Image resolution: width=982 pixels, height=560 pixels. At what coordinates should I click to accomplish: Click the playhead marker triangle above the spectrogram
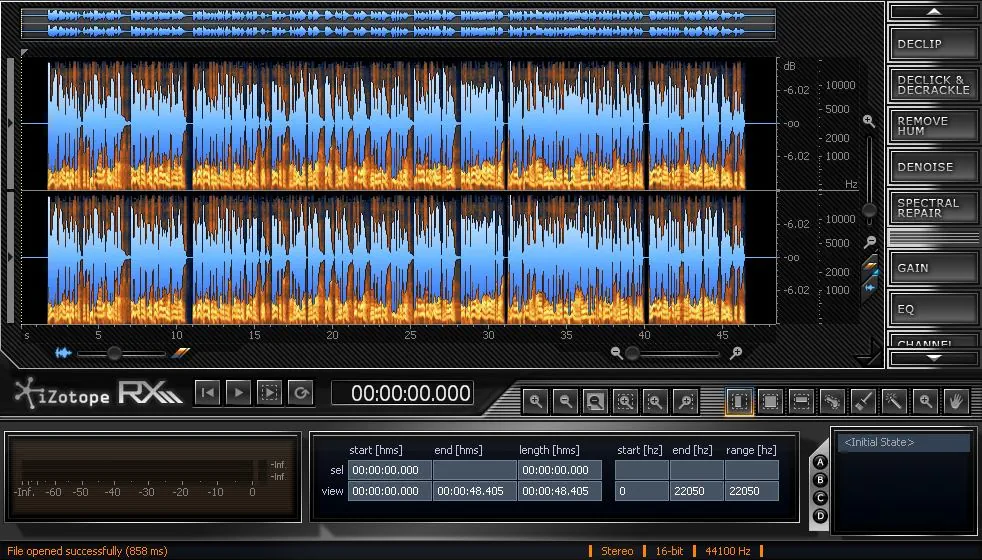coord(24,53)
